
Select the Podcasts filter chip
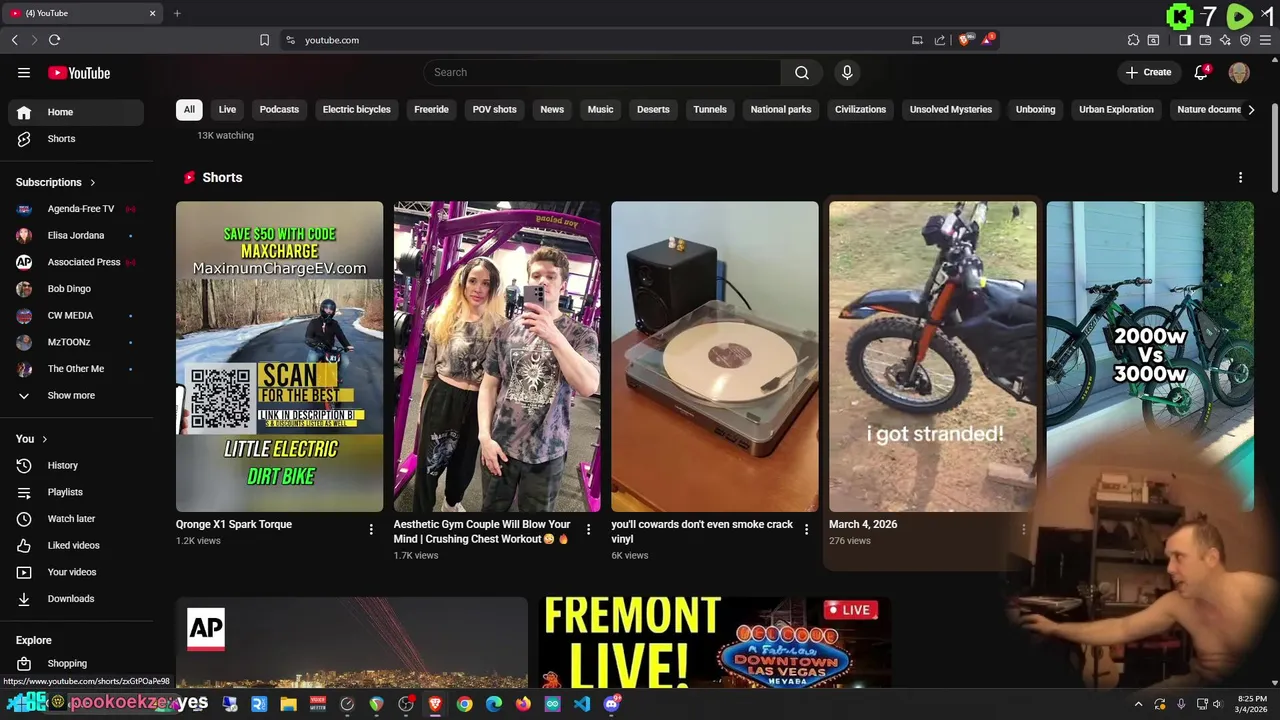point(279,109)
